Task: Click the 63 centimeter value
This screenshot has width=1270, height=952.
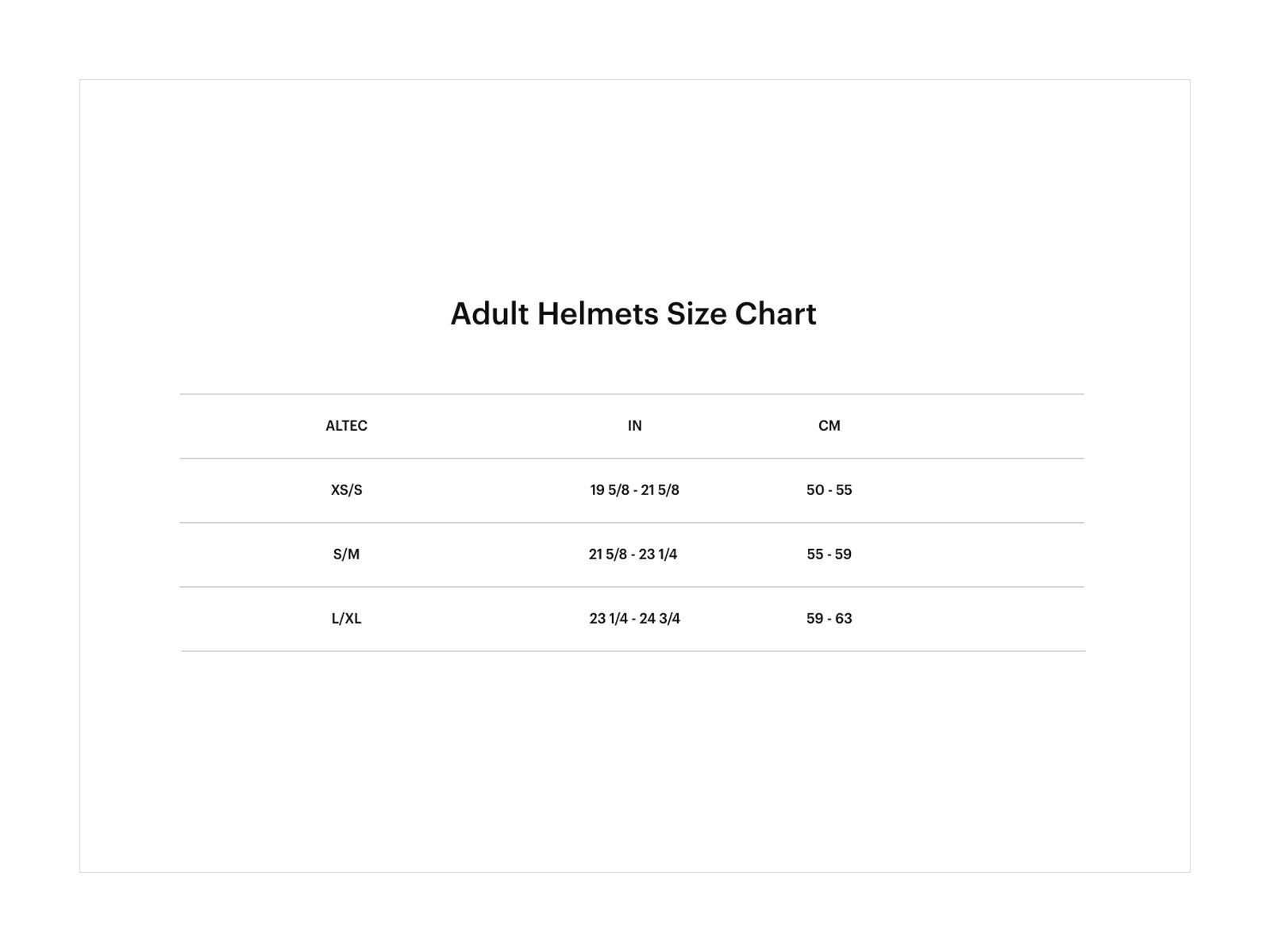Action: tap(844, 619)
